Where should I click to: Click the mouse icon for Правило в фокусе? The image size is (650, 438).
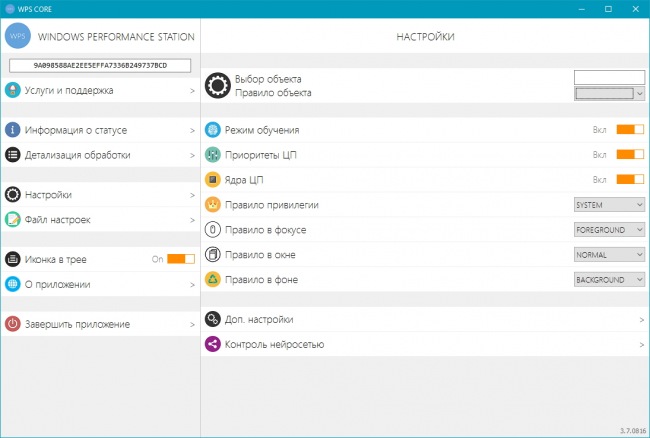[213, 229]
